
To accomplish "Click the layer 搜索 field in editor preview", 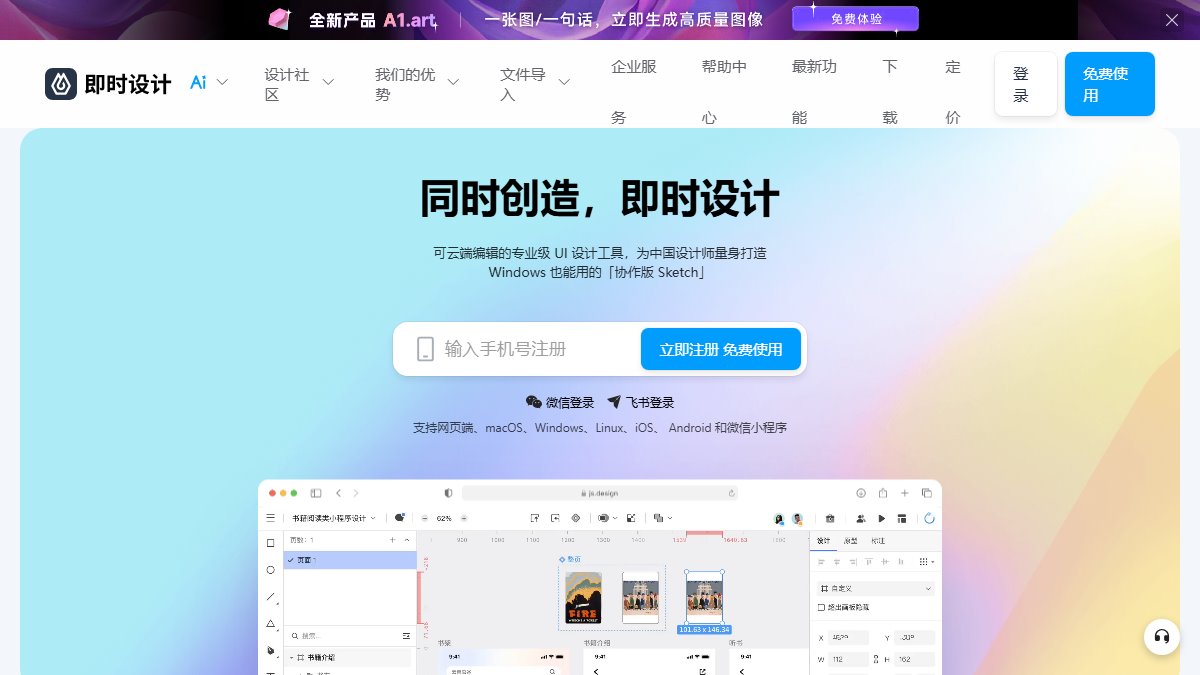I will click(343, 636).
